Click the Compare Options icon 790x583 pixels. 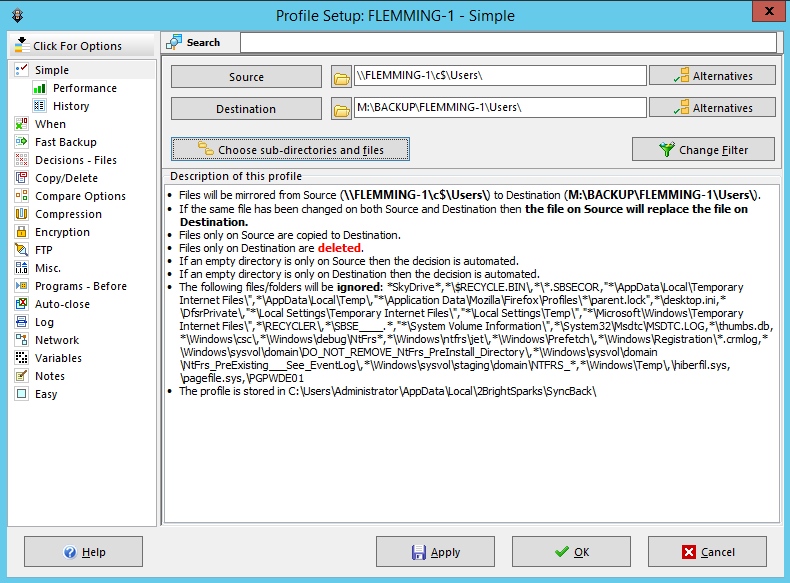coord(22,196)
